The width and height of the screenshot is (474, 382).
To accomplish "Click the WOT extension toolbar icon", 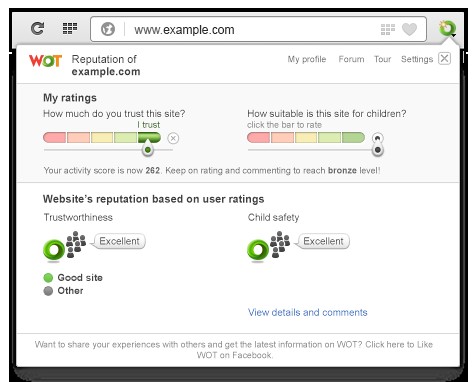I will (447, 29).
